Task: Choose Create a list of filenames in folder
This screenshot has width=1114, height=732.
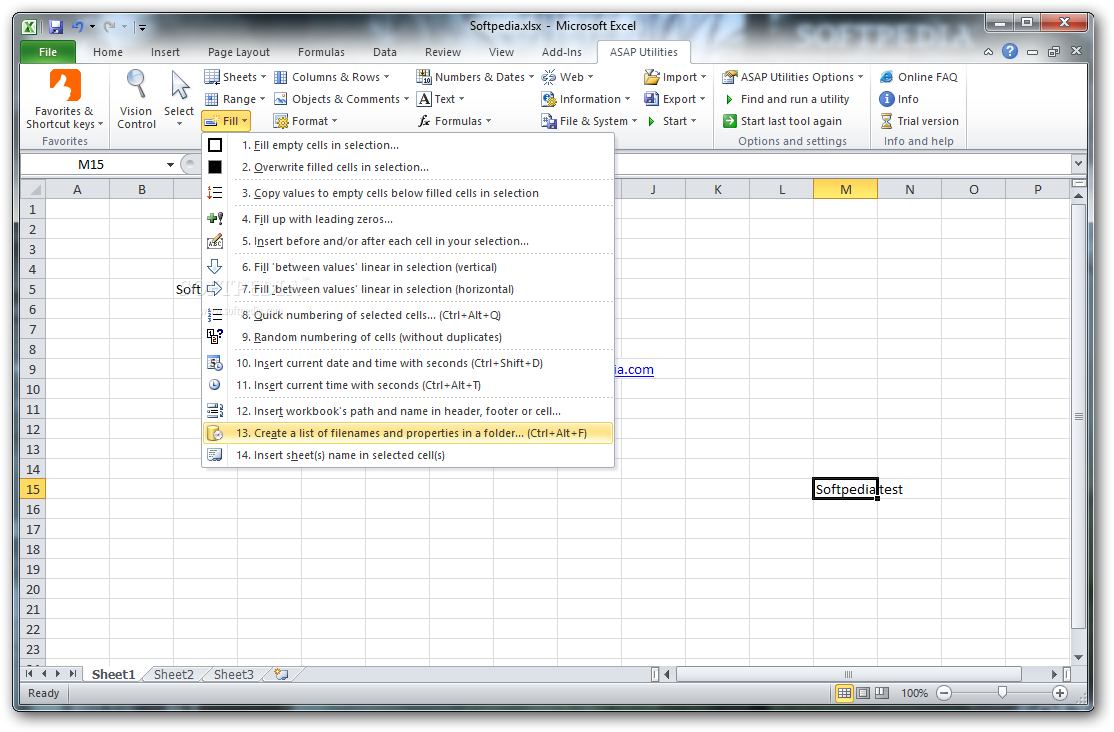Action: click(409, 433)
